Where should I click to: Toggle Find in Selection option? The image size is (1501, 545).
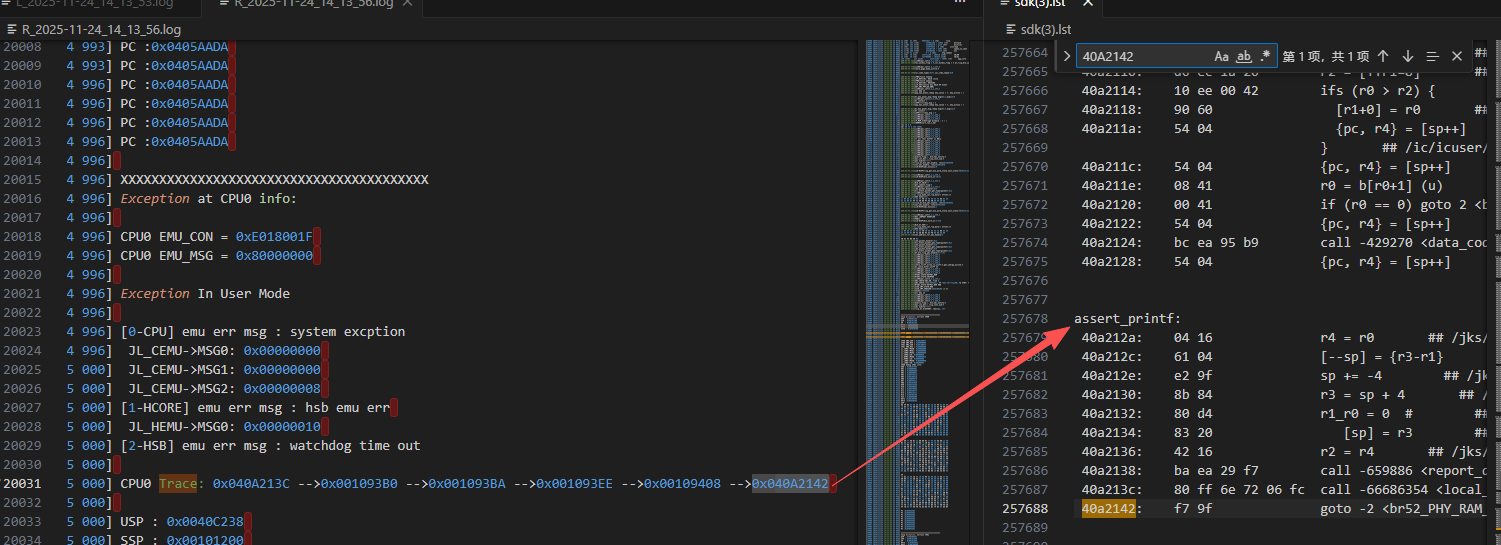coord(1432,57)
